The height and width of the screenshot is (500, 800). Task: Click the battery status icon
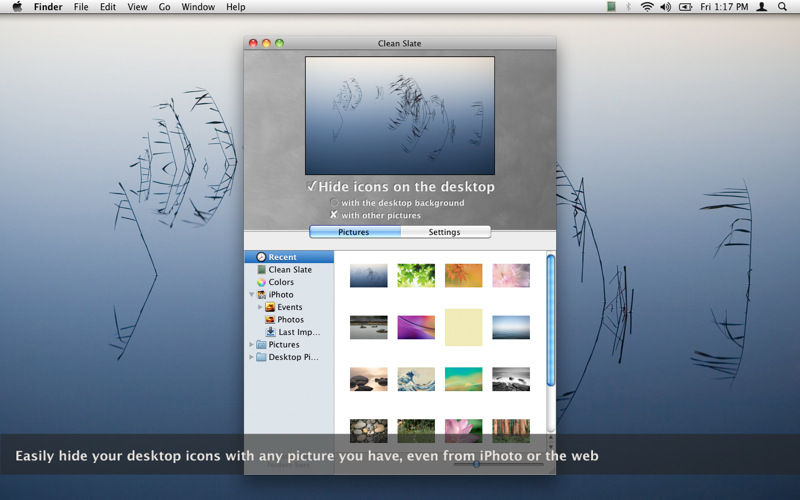click(685, 7)
